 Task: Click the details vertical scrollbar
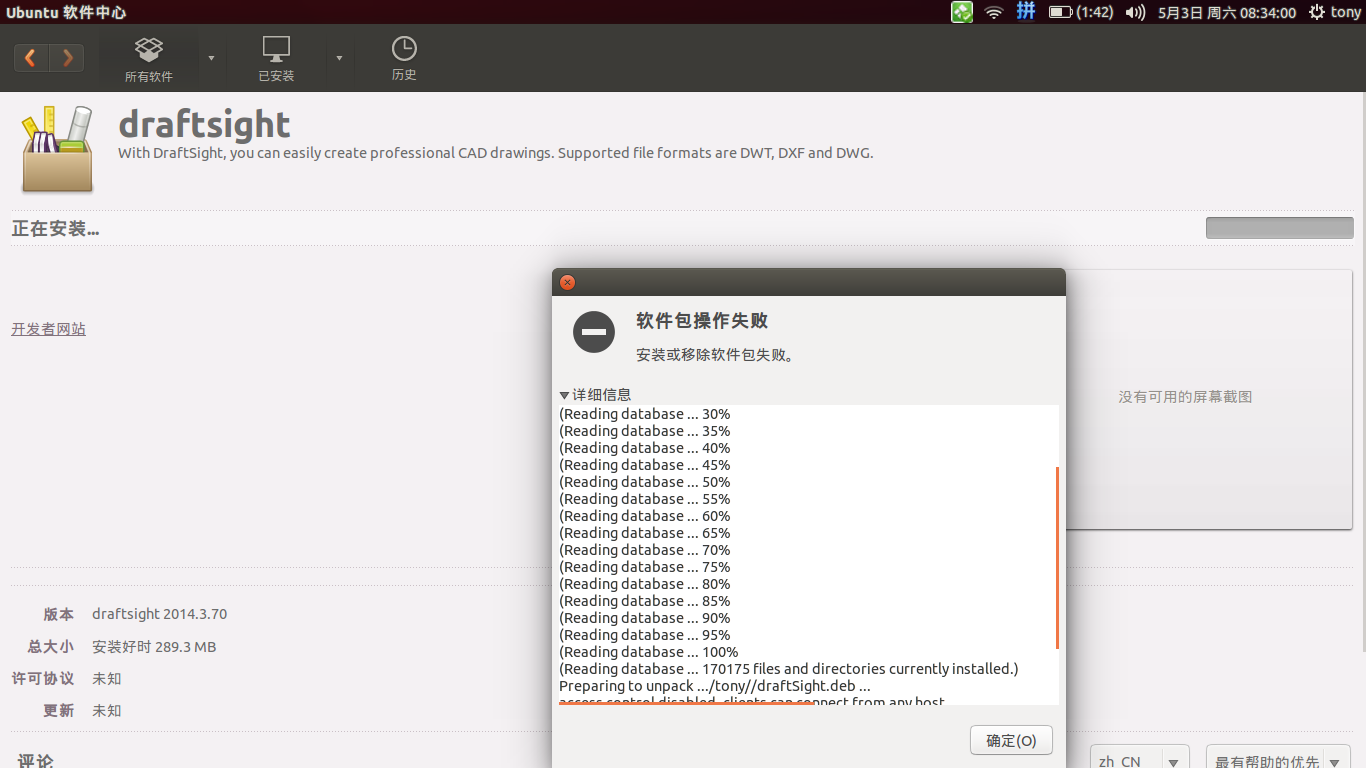tap(1057, 557)
